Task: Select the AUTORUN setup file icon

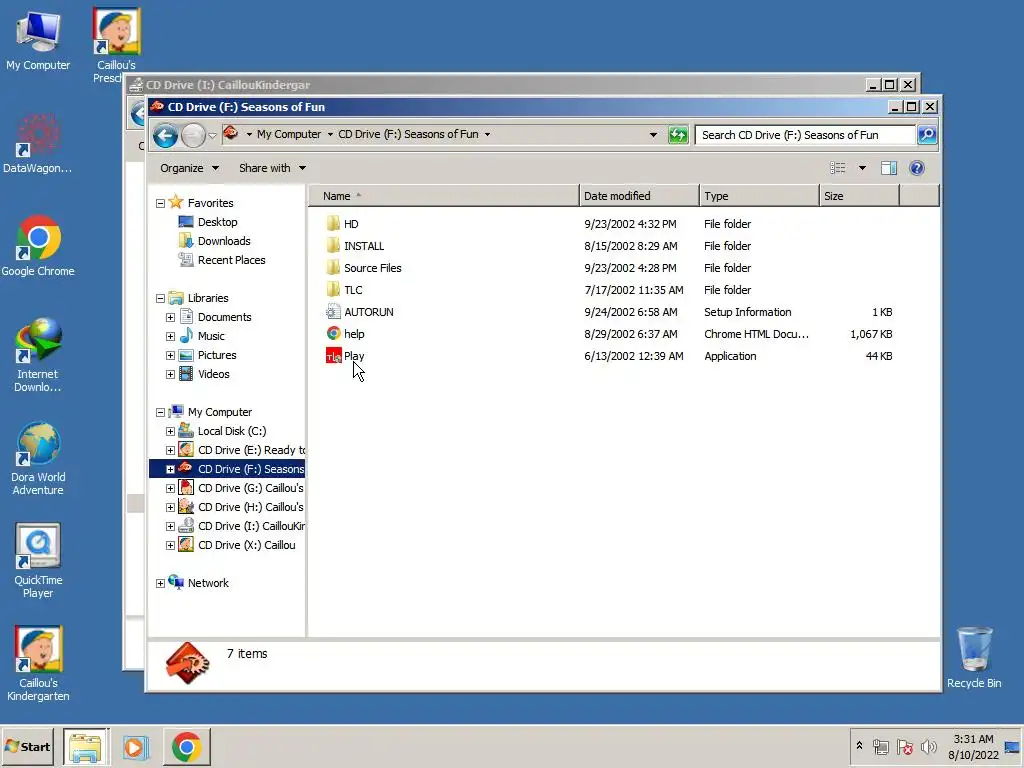Action: click(333, 312)
